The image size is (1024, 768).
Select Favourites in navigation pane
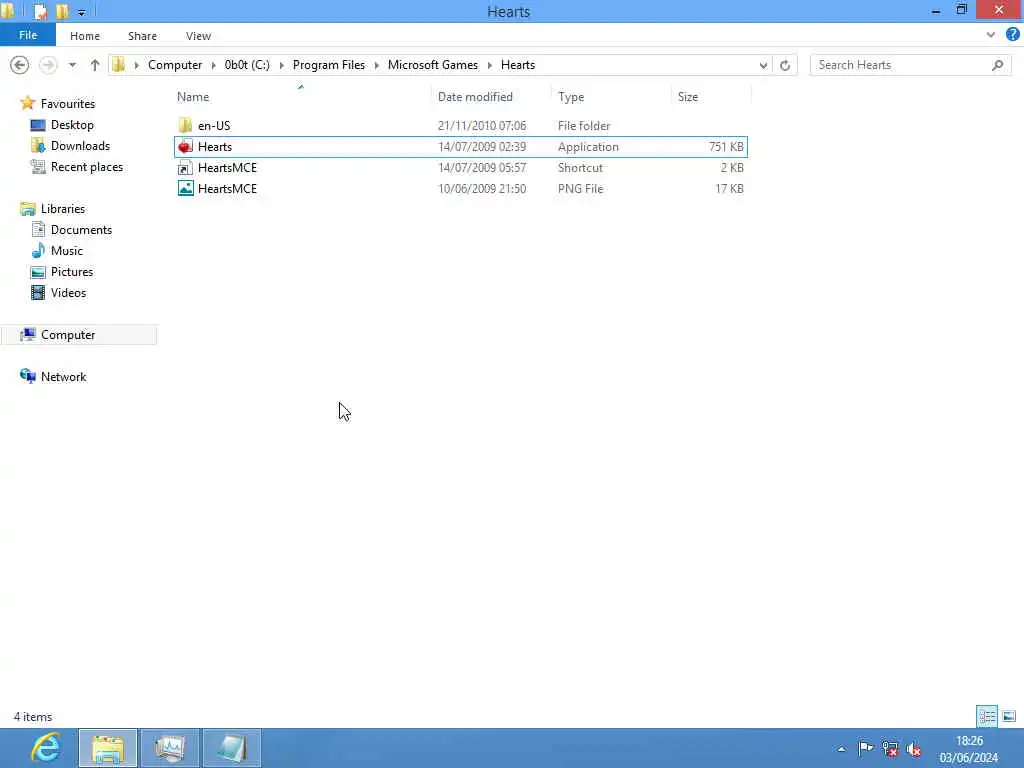(x=67, y=103)
